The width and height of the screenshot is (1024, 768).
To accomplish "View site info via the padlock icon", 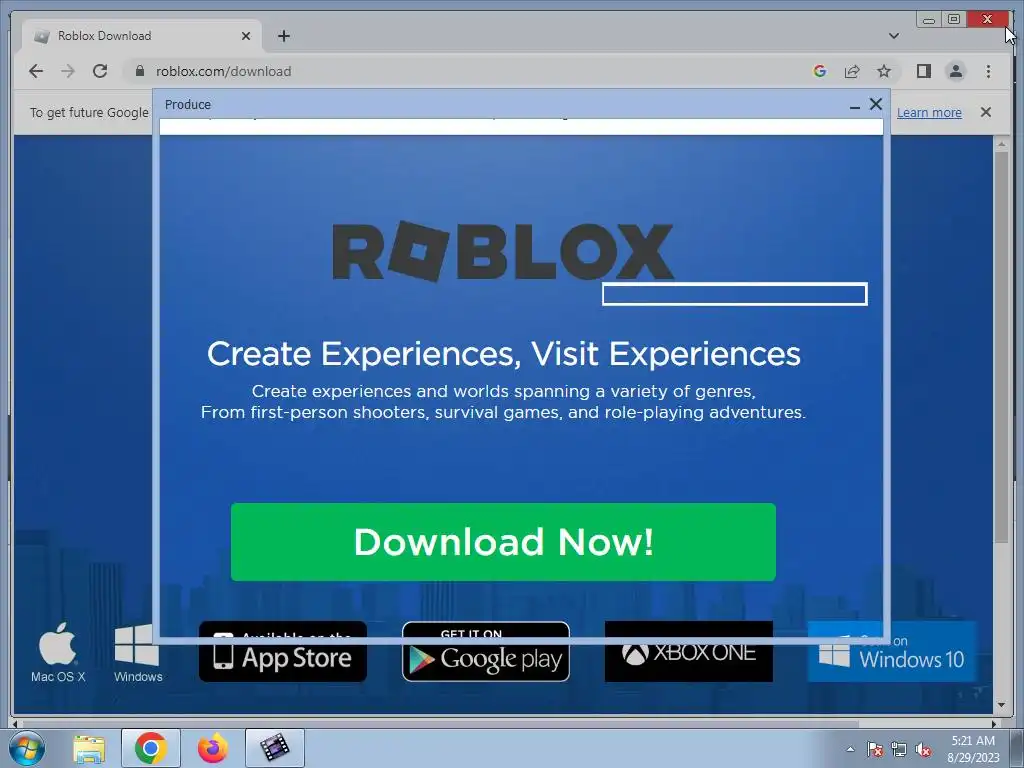I will click(x=139, y=71).
